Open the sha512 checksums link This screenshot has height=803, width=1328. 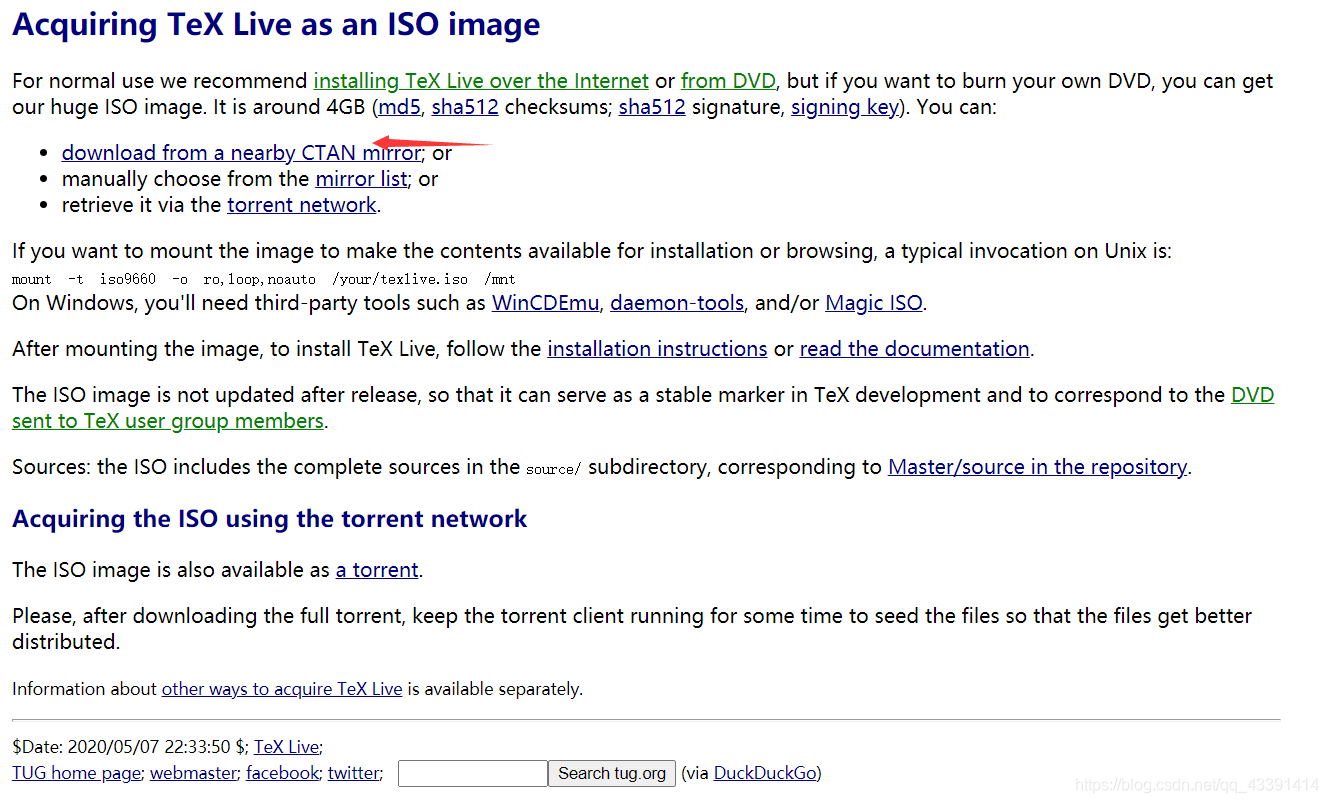(x=465, y=107)
